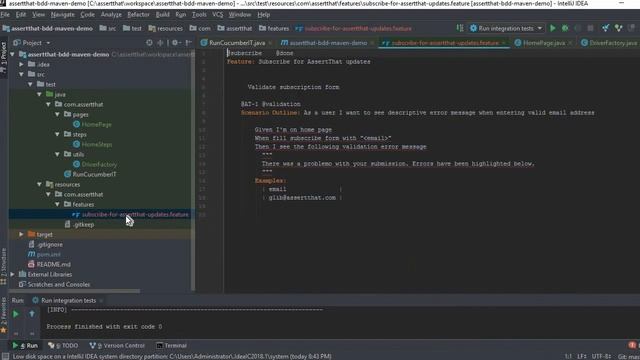Image resolution: width=640 pixels, height=360 pixels.
Task: Open the notifications red badge in bottom right
Action: 632,345
